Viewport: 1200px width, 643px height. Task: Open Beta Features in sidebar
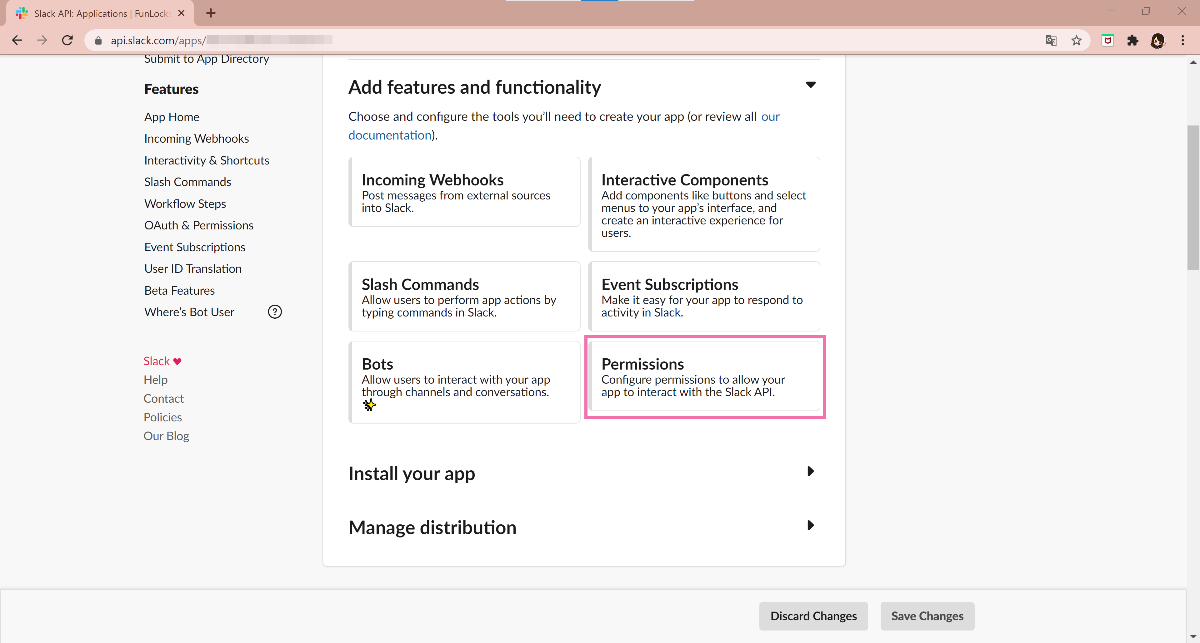pyautogui.click(x=179, y=291)
